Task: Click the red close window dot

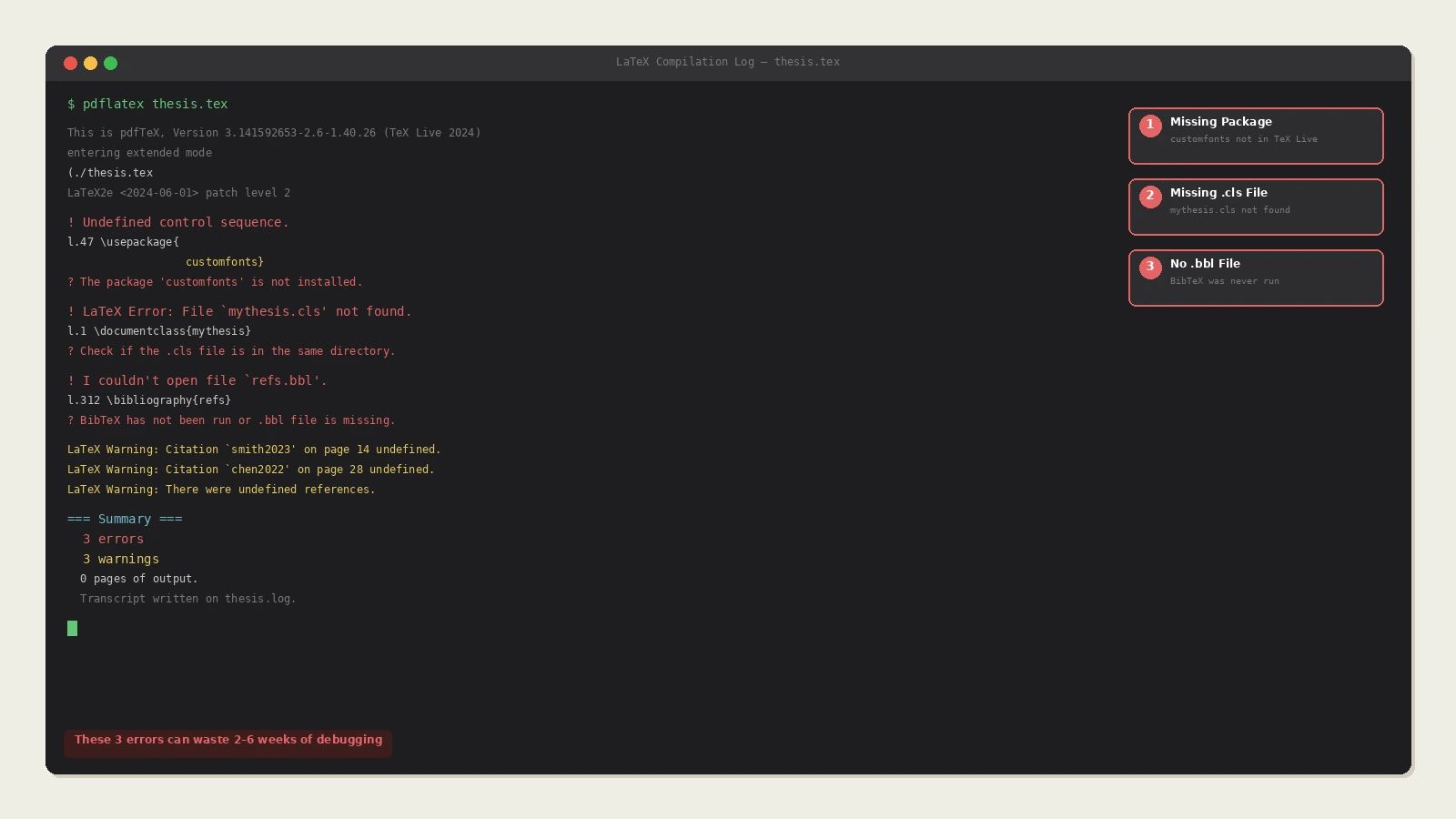Action: [x=70, y=63]
